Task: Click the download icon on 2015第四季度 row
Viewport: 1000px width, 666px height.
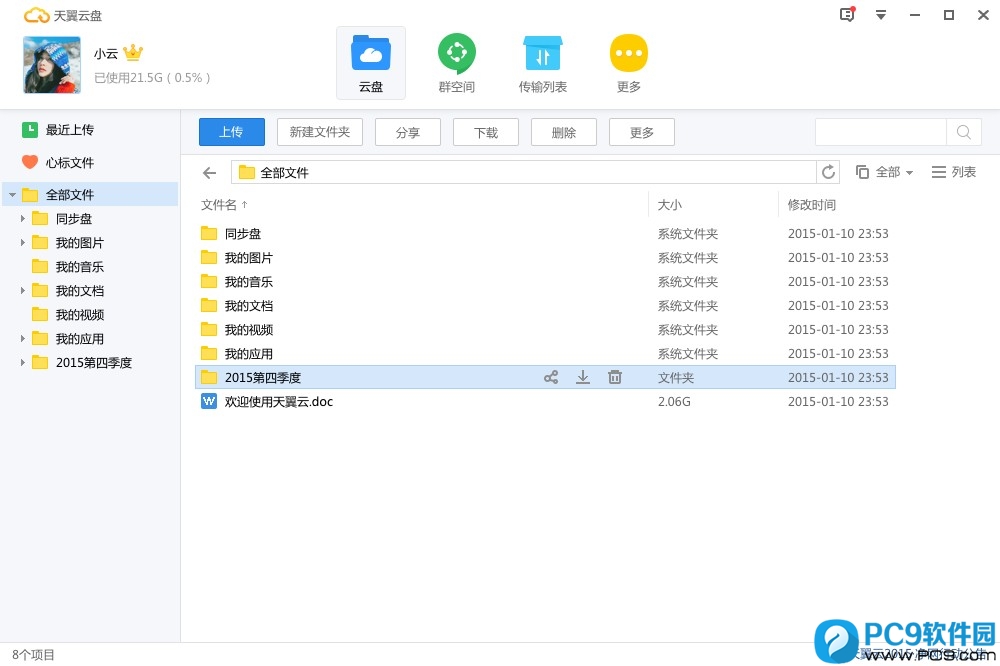Action: click(x=582, y=377)
